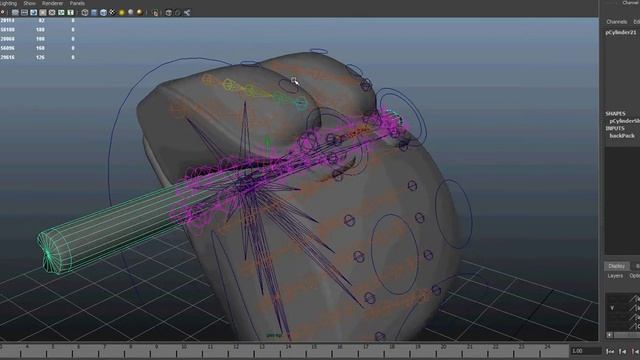Toggle the safe action icon

(x=61, y=13)
